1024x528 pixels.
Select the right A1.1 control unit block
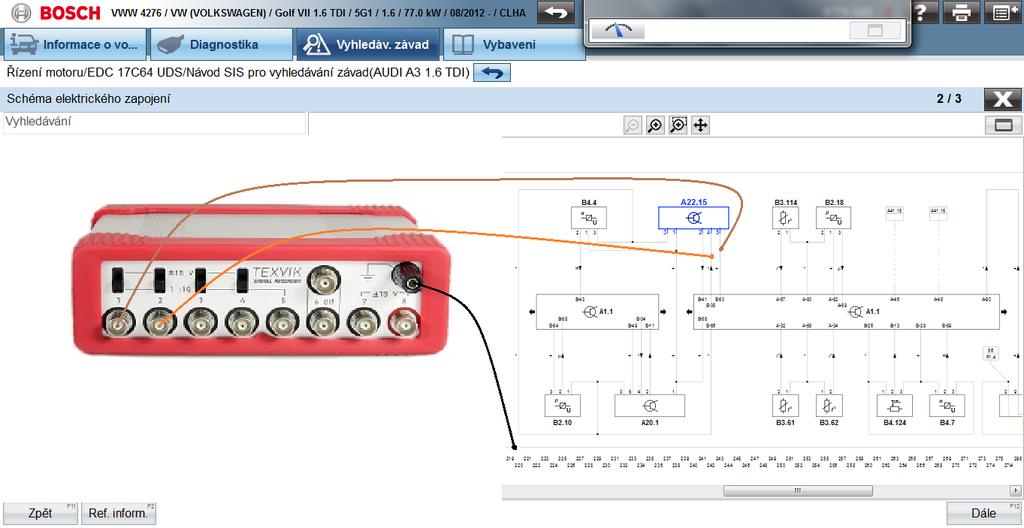point(846,312)
